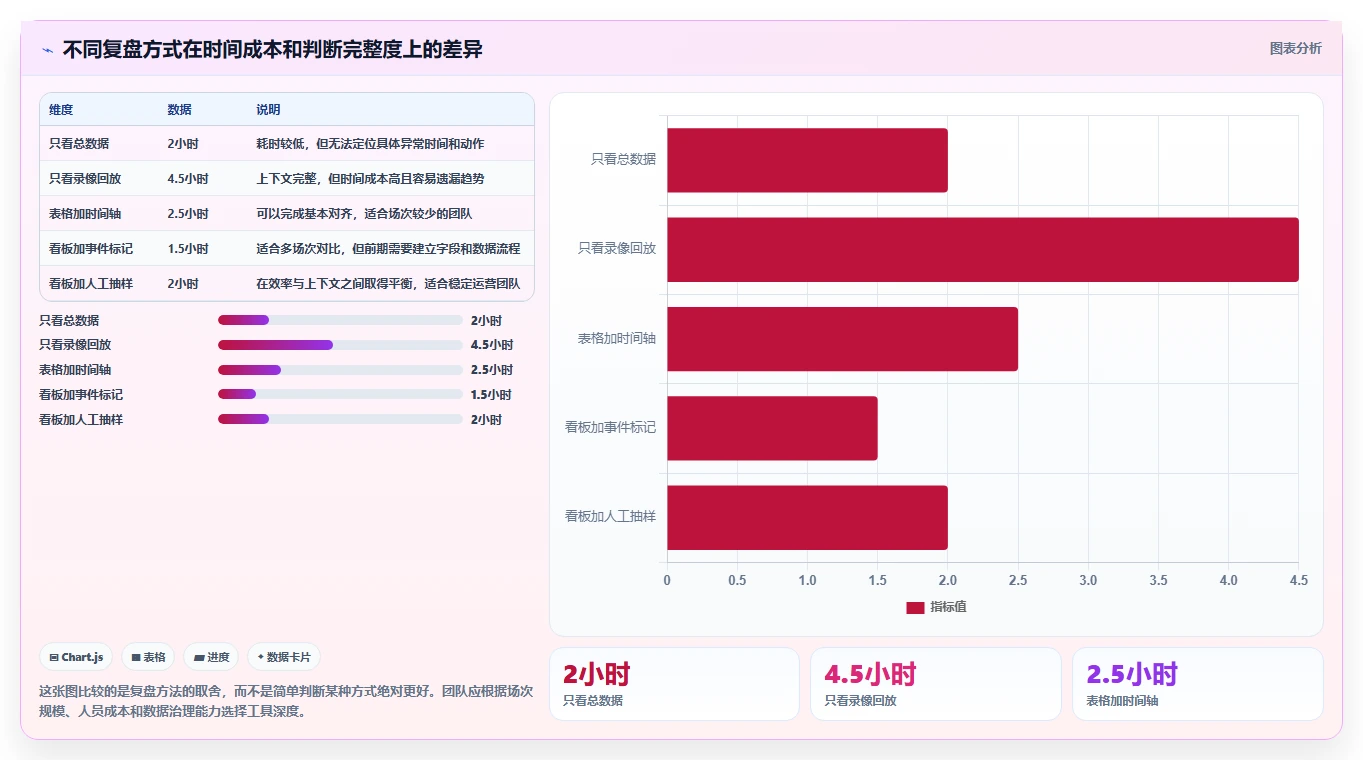Click description 耗时较低，但无法定位具体异常时间和动作

tap(370, 144)
